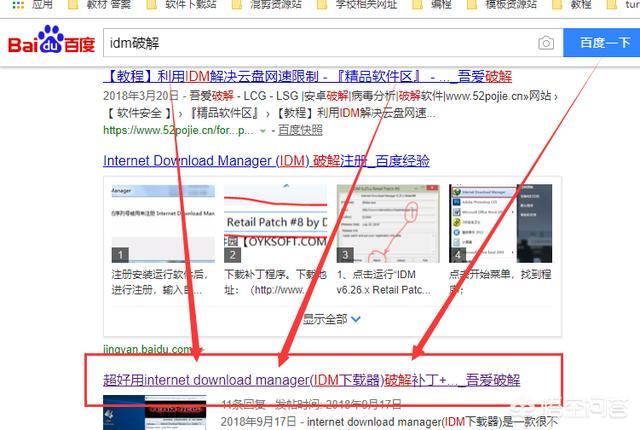Open step 3 thumbnail with patch dialog
Image resolution: width=640 pixels, height=430 pixels.
[x=388, y=224]
